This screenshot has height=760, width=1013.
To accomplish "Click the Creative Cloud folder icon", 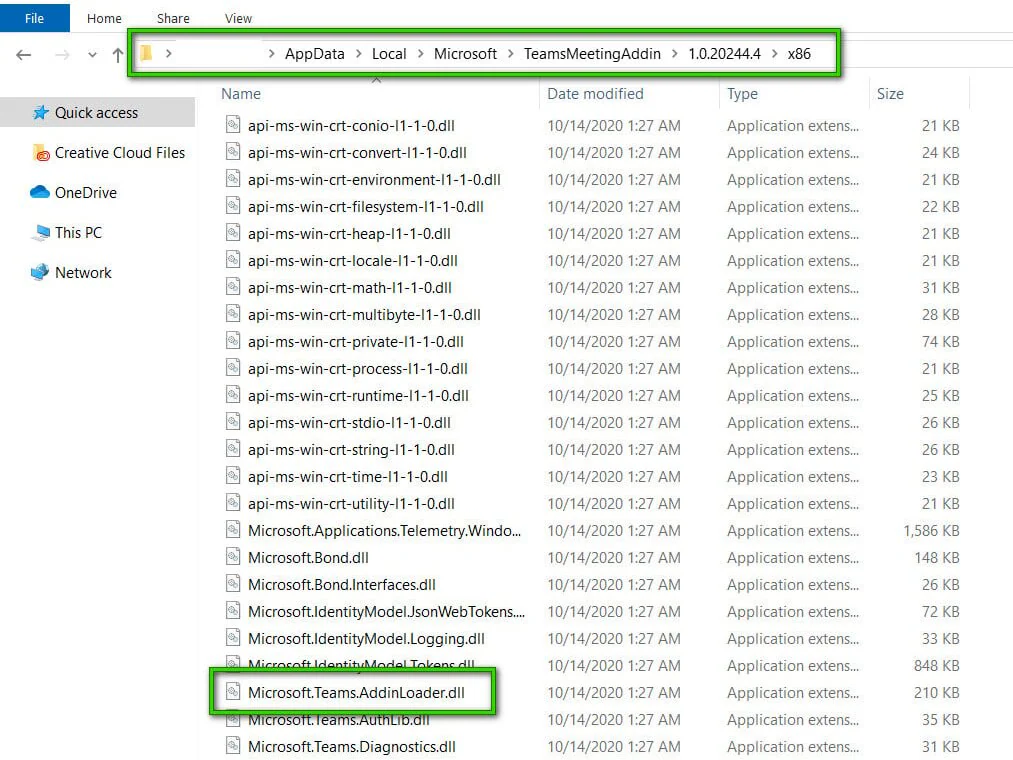I will pyautogui.click(x=41, y=153).
